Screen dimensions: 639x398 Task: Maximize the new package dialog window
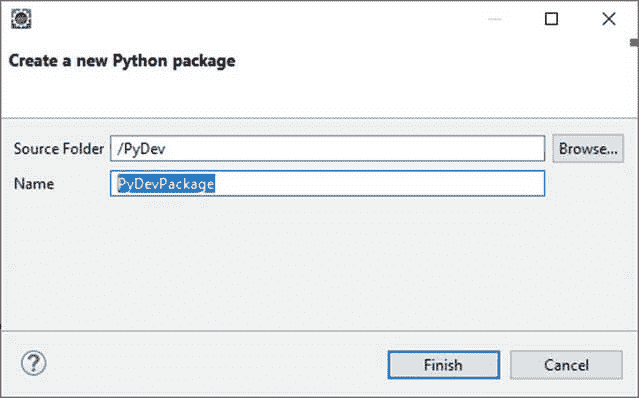(x=551, y=19)
